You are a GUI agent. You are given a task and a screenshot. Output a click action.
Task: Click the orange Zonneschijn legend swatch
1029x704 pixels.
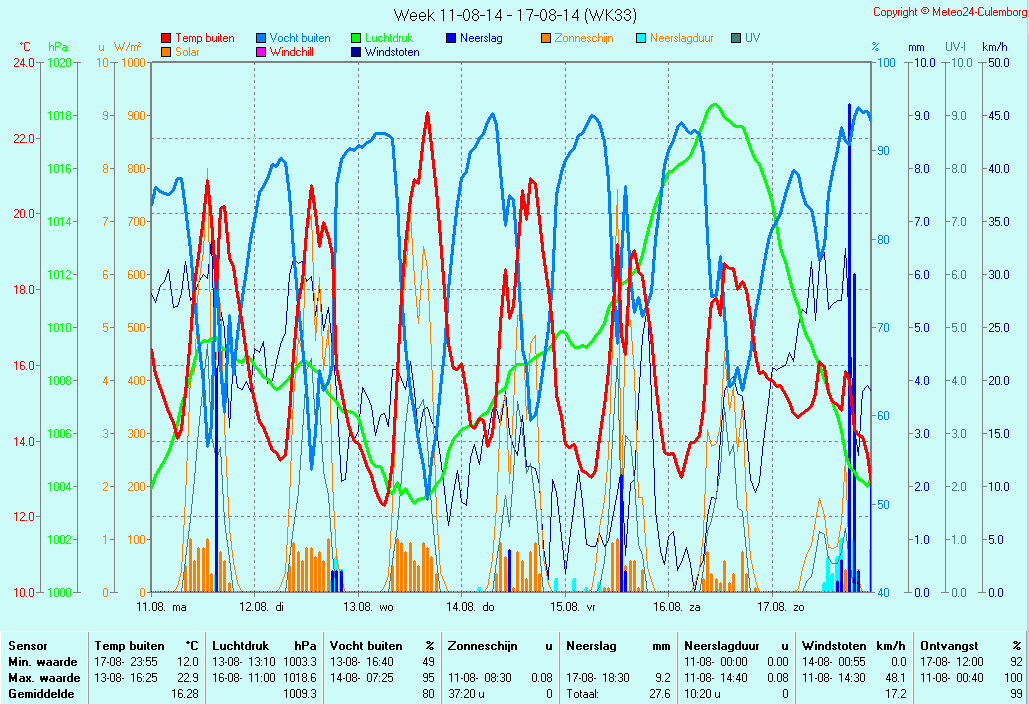coord(546,39)
